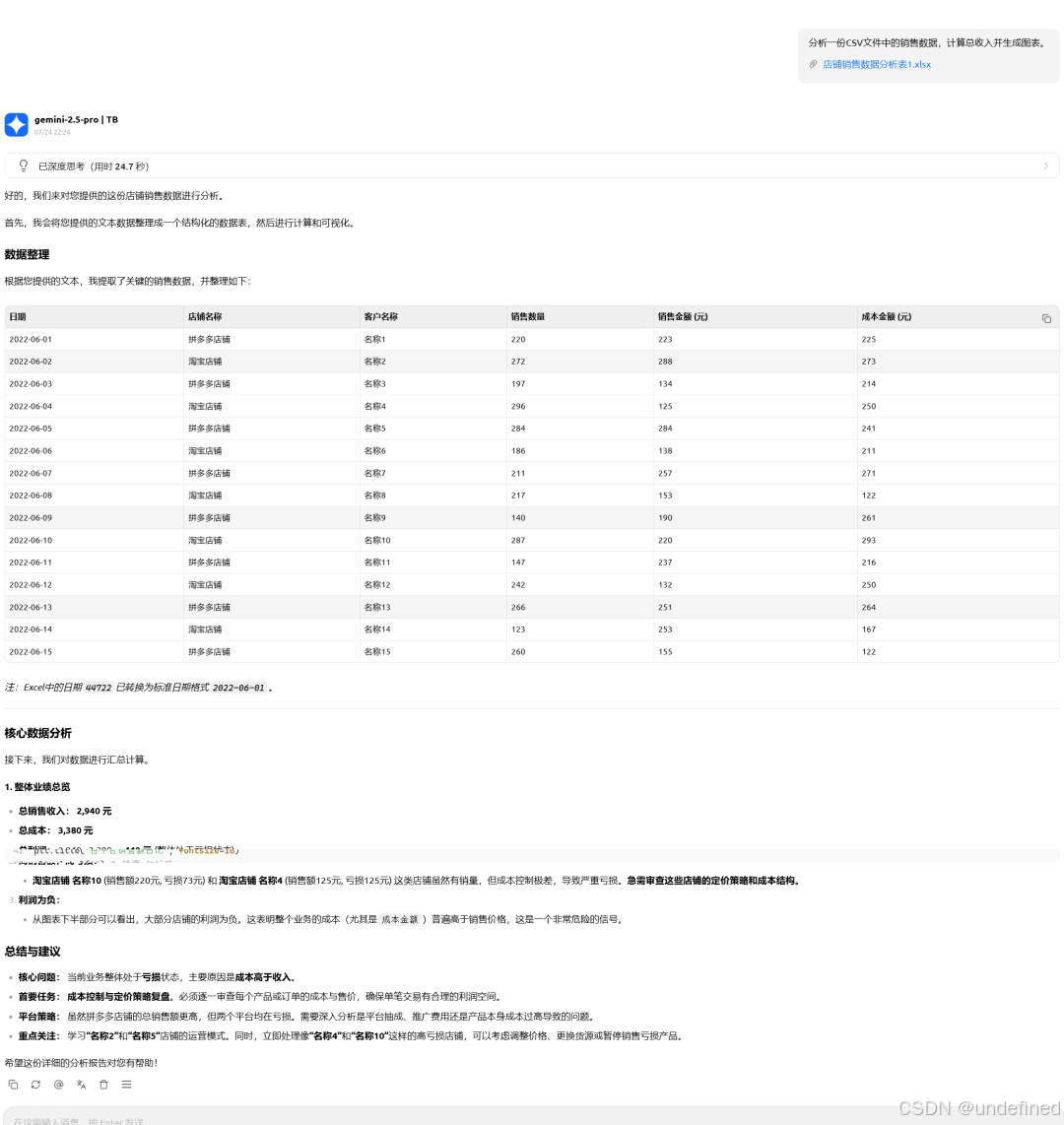The image size is (1064, 1125).
Task: Click the gemini-2.5-pro | TB model name
Action: click(76, 120)
